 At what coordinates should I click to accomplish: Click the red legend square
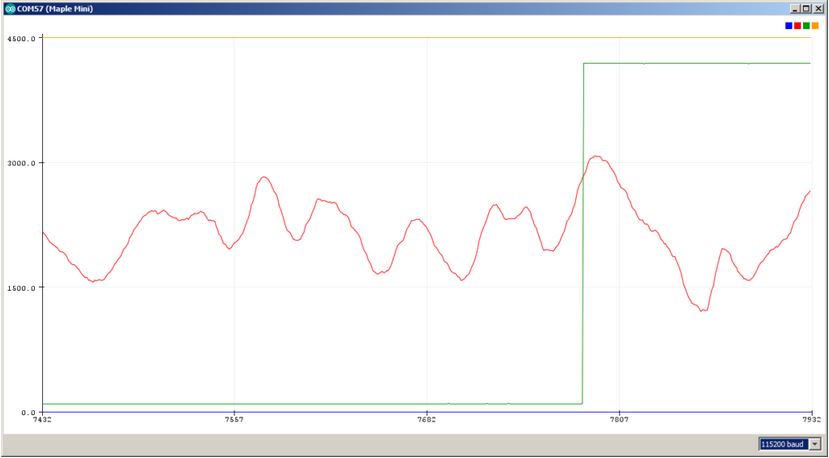(797, 25)
